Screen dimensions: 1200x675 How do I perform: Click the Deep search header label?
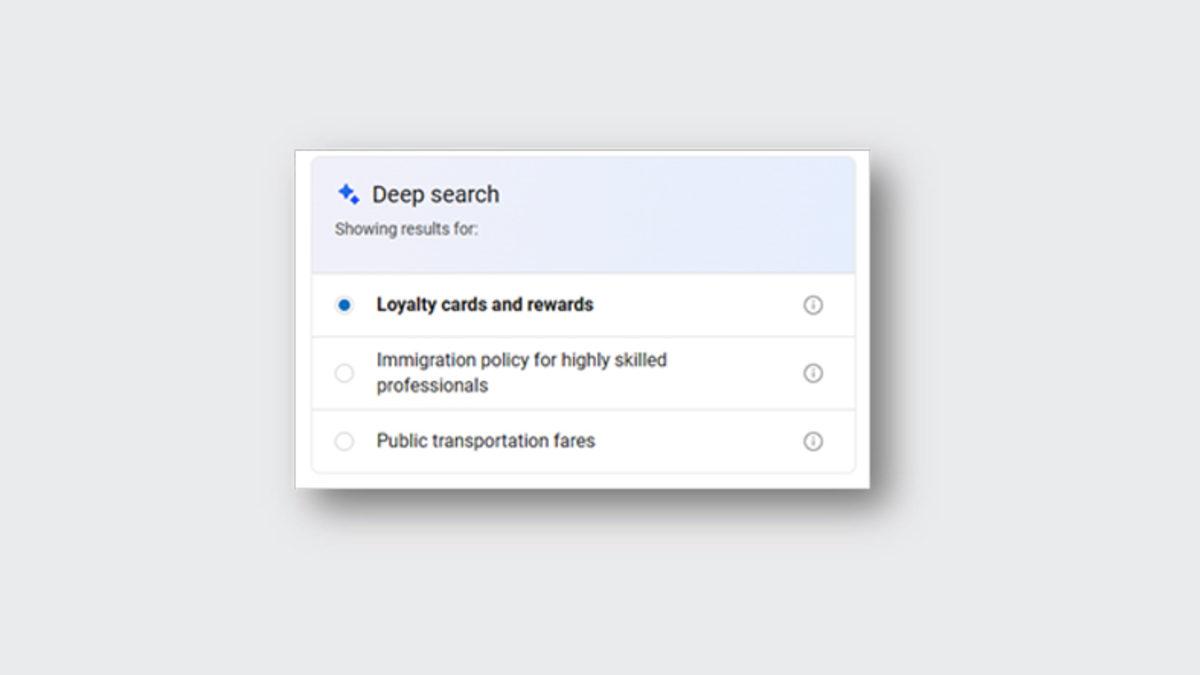[437, 194]
